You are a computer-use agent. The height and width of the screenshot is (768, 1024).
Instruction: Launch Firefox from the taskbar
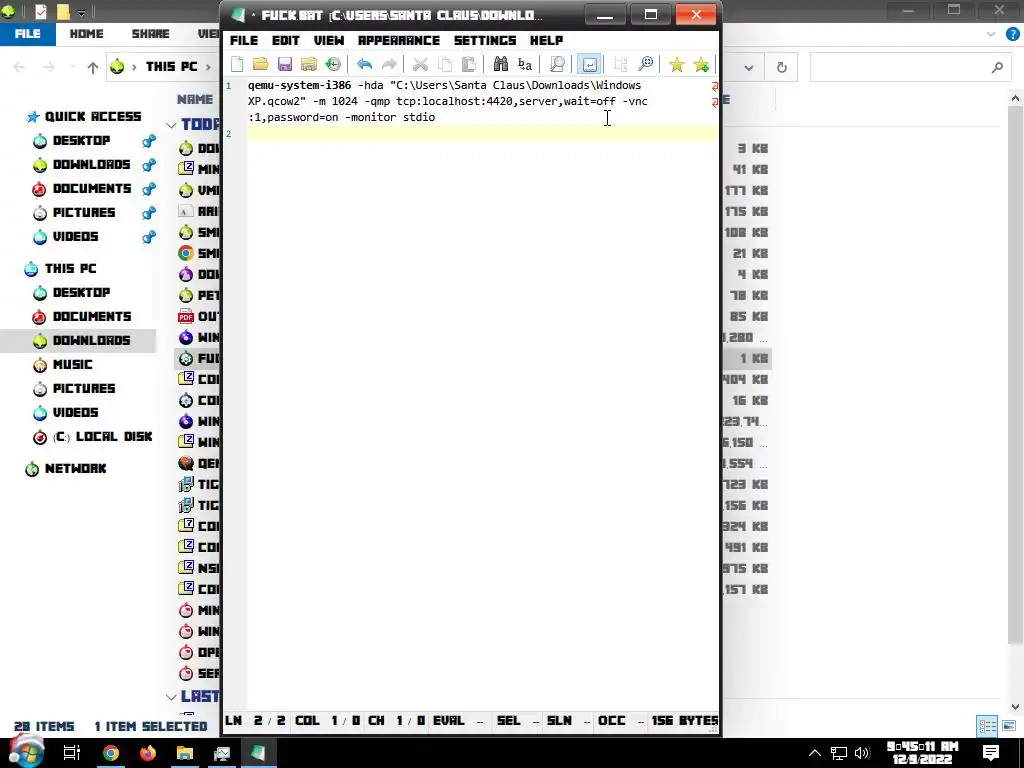[x=148, y=753]
